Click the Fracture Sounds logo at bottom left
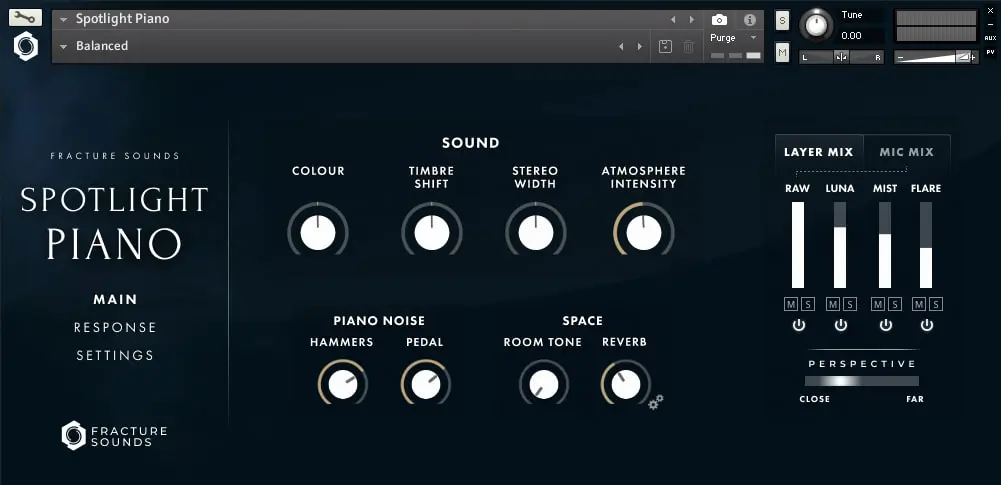 click(114, 436)
